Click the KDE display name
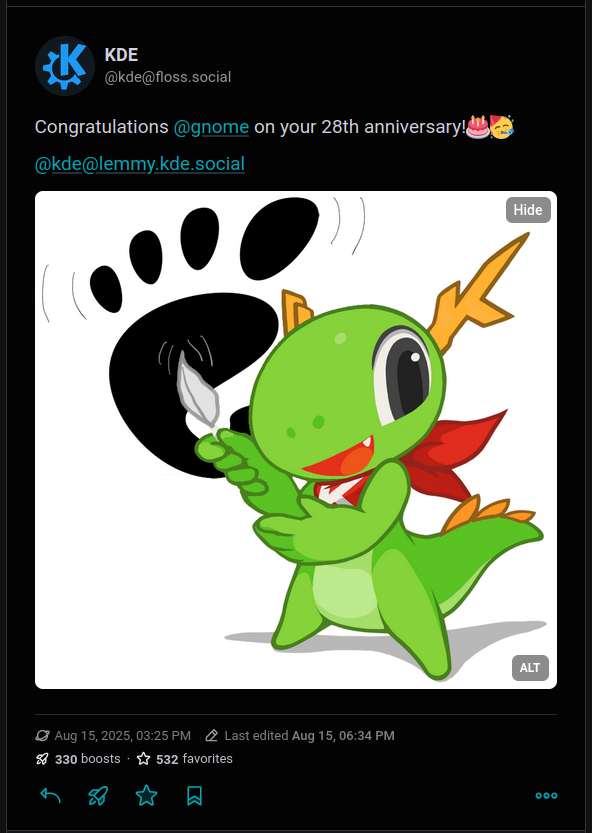Viewport: 592px width, 833px height. pyautogui.click(x=121, y=55)
